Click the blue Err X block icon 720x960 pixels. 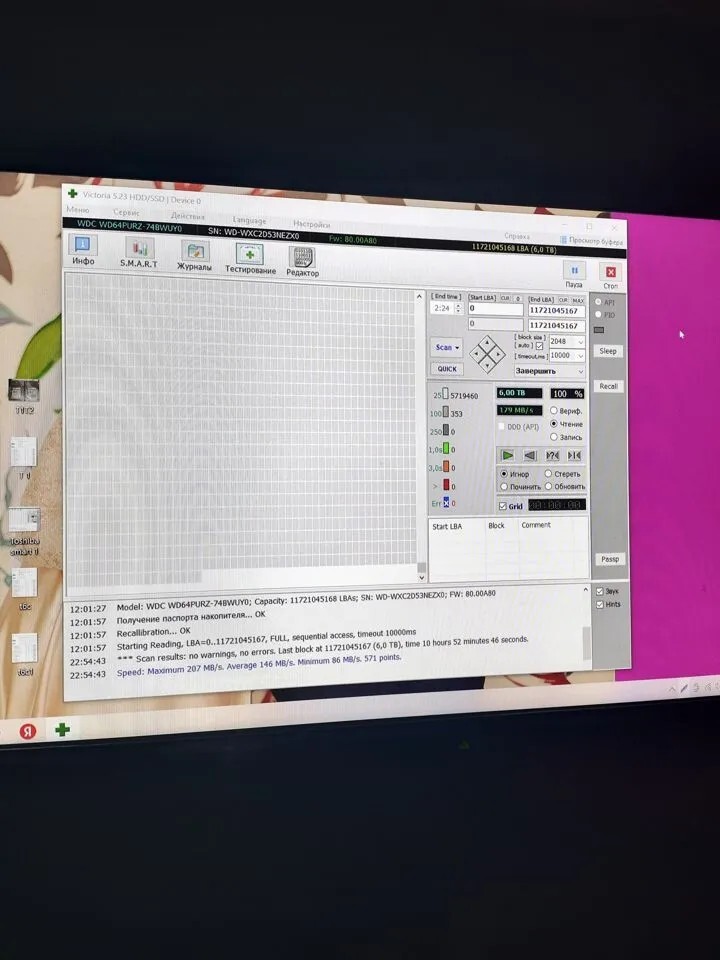point(446,503)
